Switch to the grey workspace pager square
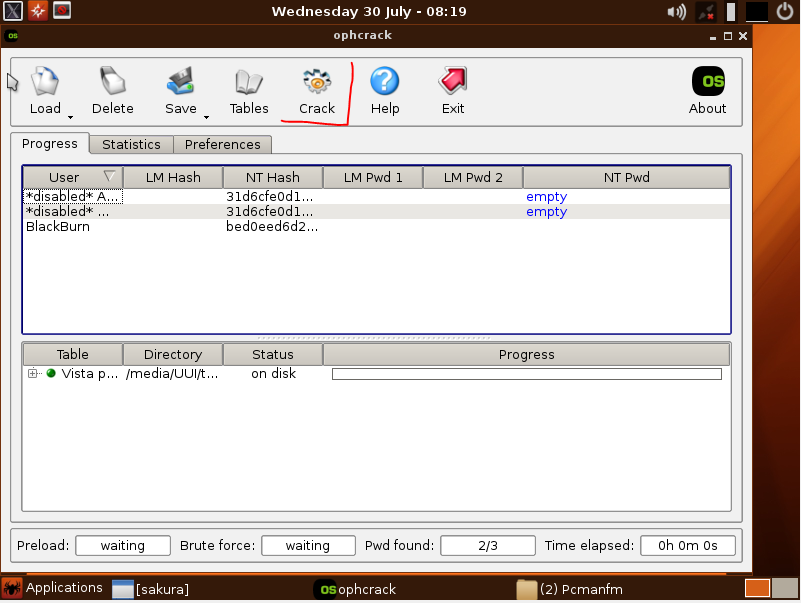The width and height of the screenshot is (801, 603). (785, 588)
